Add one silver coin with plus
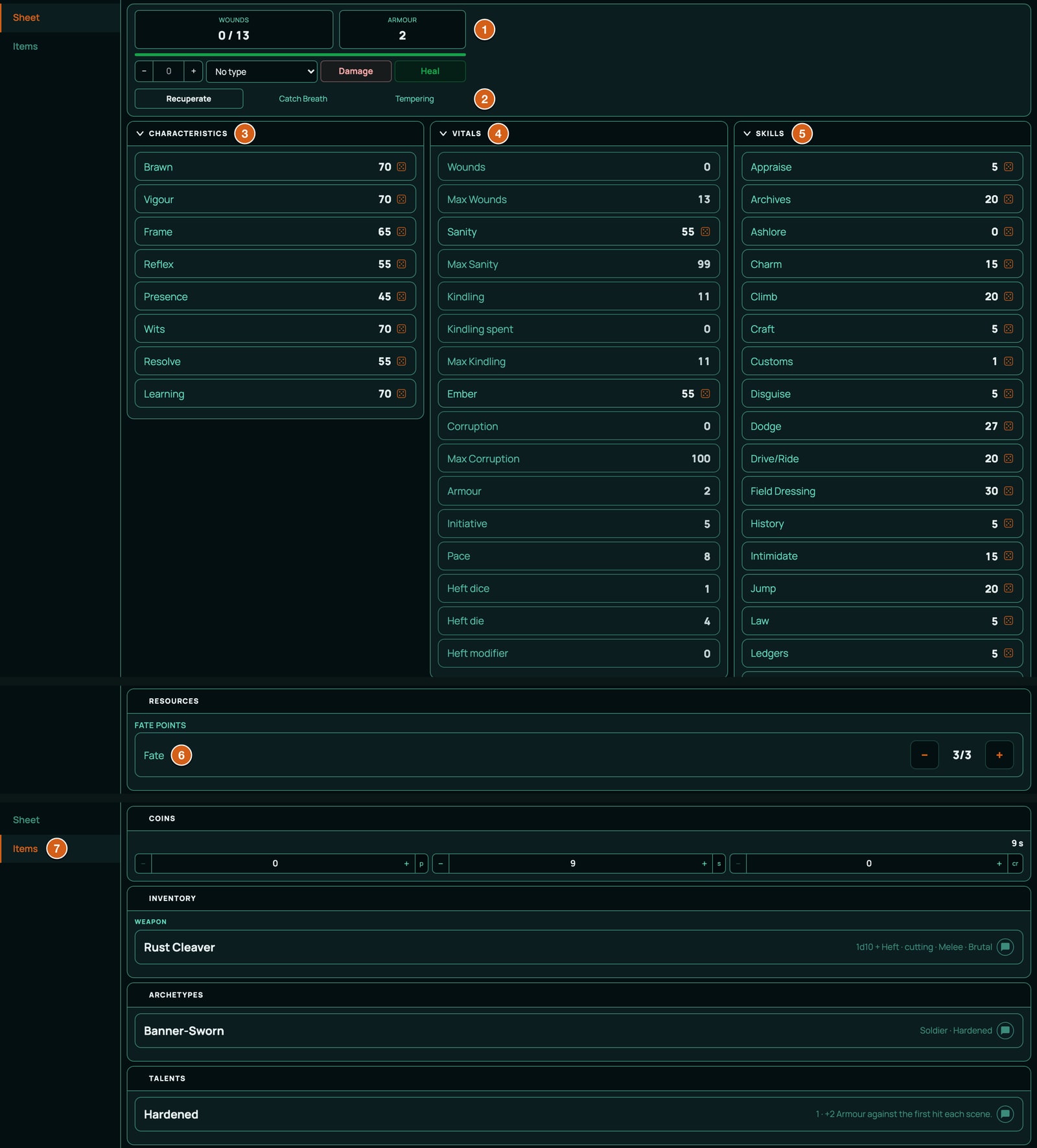Screen dimensions: 1037x1148 point(704,863)
